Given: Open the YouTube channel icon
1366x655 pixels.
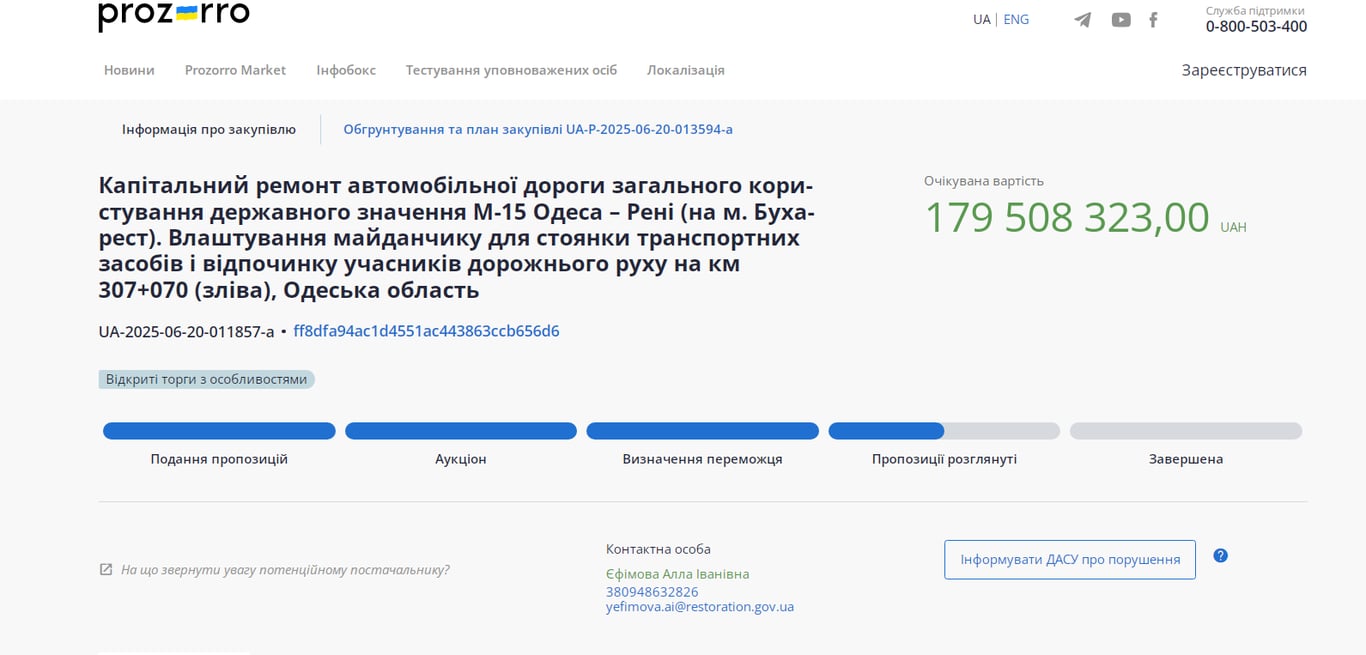Looking at the screenshot, I should click(x=1121, y=19).
